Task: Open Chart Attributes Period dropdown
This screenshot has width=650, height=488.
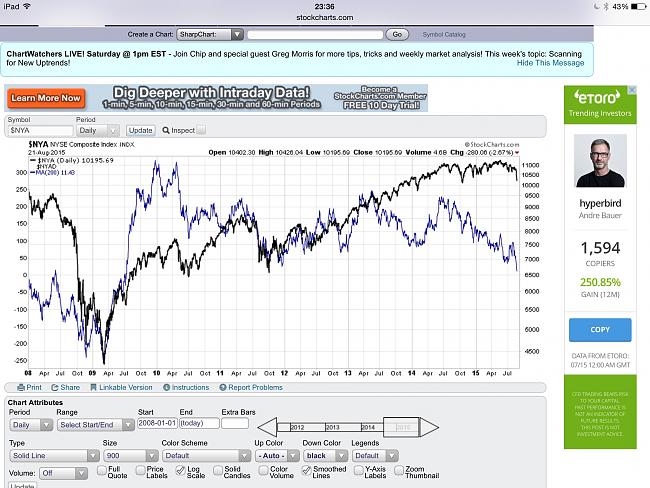Action: coord(31,425)
